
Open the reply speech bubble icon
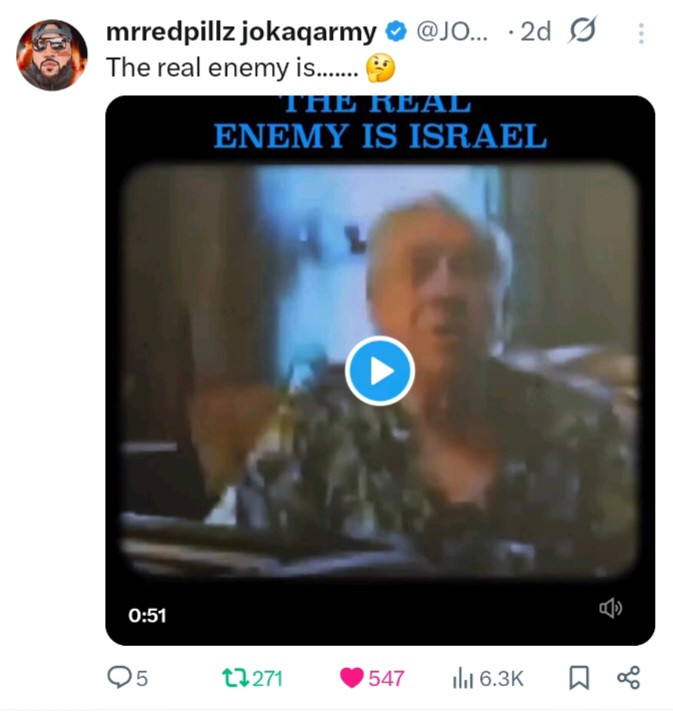coord(119,677)
